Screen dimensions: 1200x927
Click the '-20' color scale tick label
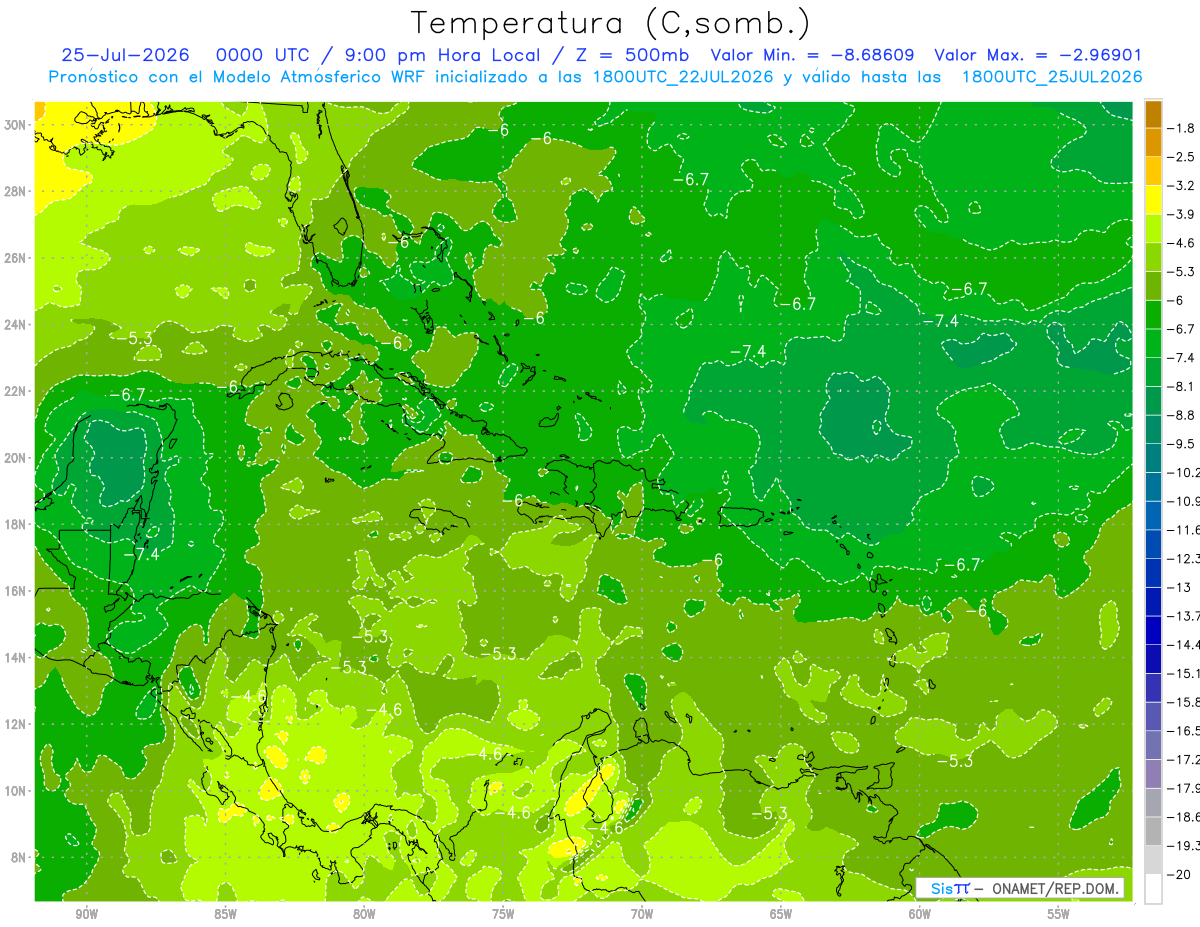(1178, 874)
